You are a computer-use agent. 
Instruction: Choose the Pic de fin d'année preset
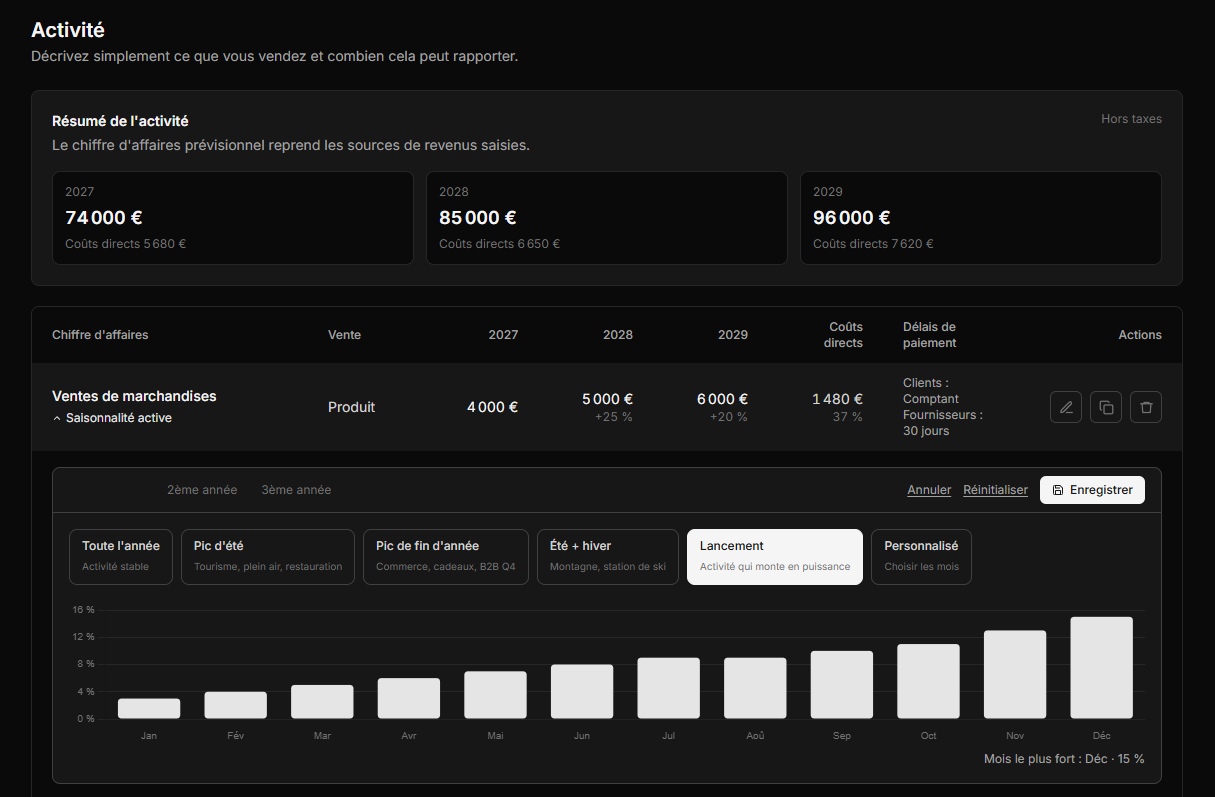pos(446,556)
